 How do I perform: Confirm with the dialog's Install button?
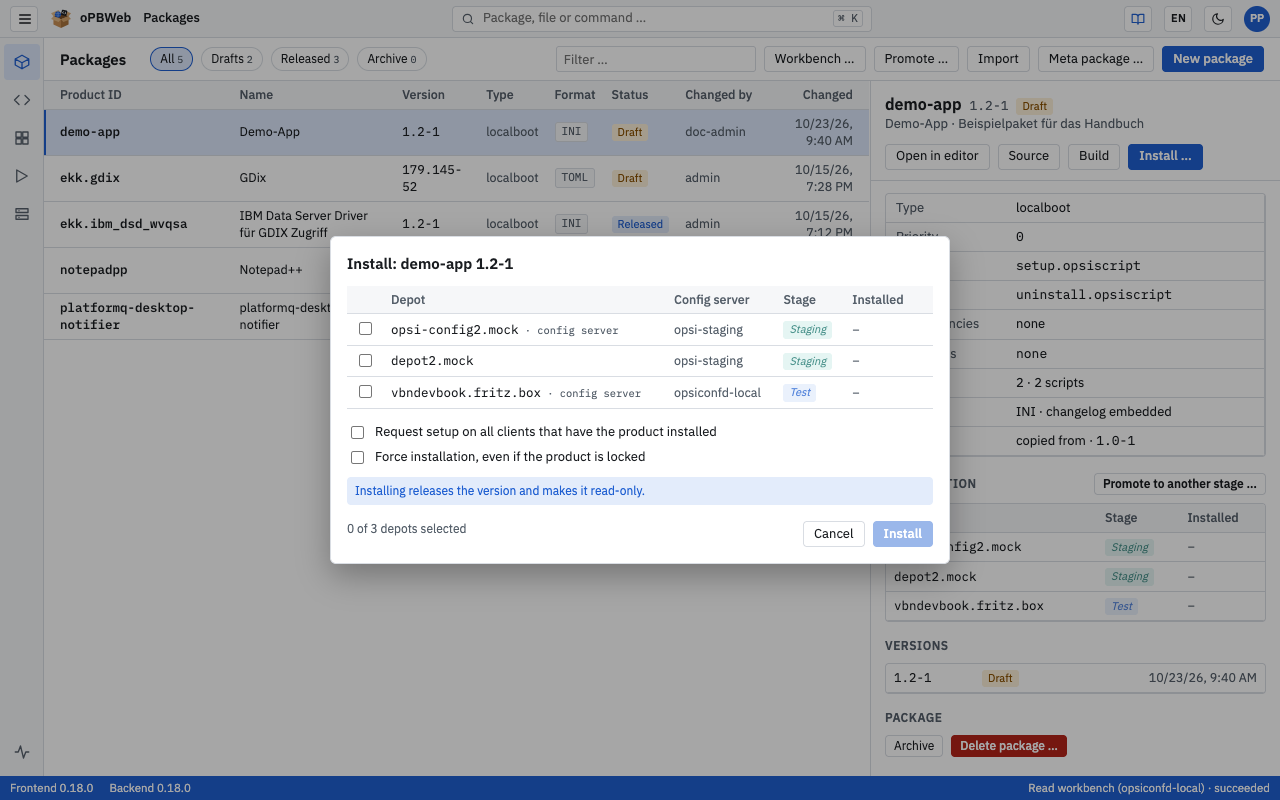(x=902, y=534)
